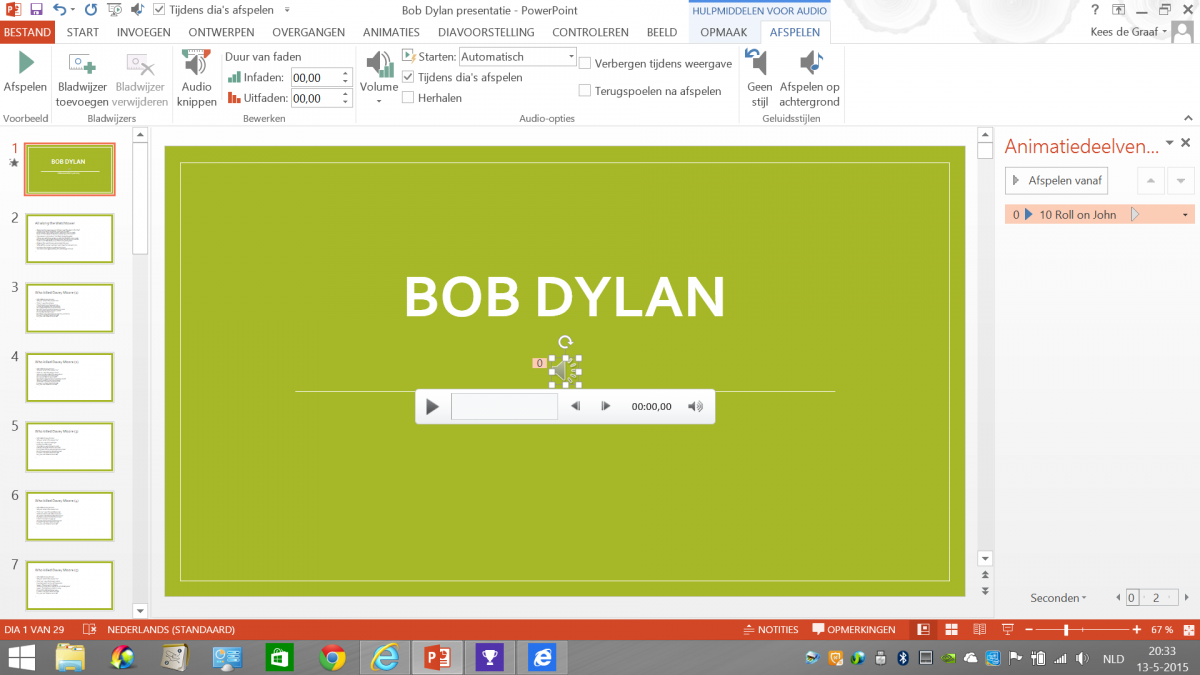The image size is (1200, 675).
Task: Switch to the OPMAAK audio tab
Action: 724,32
